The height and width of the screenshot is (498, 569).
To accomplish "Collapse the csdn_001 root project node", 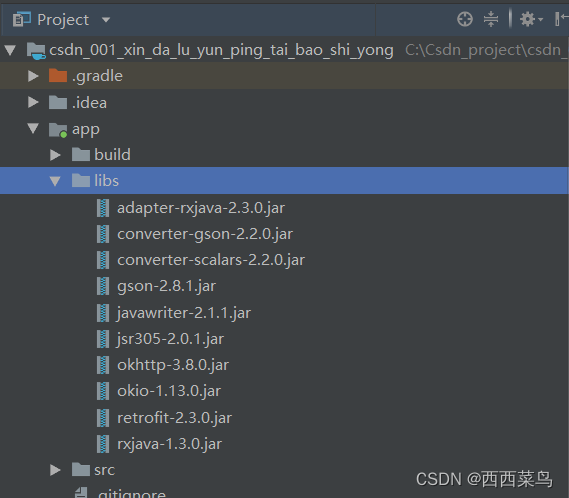I will coord(10,50).
